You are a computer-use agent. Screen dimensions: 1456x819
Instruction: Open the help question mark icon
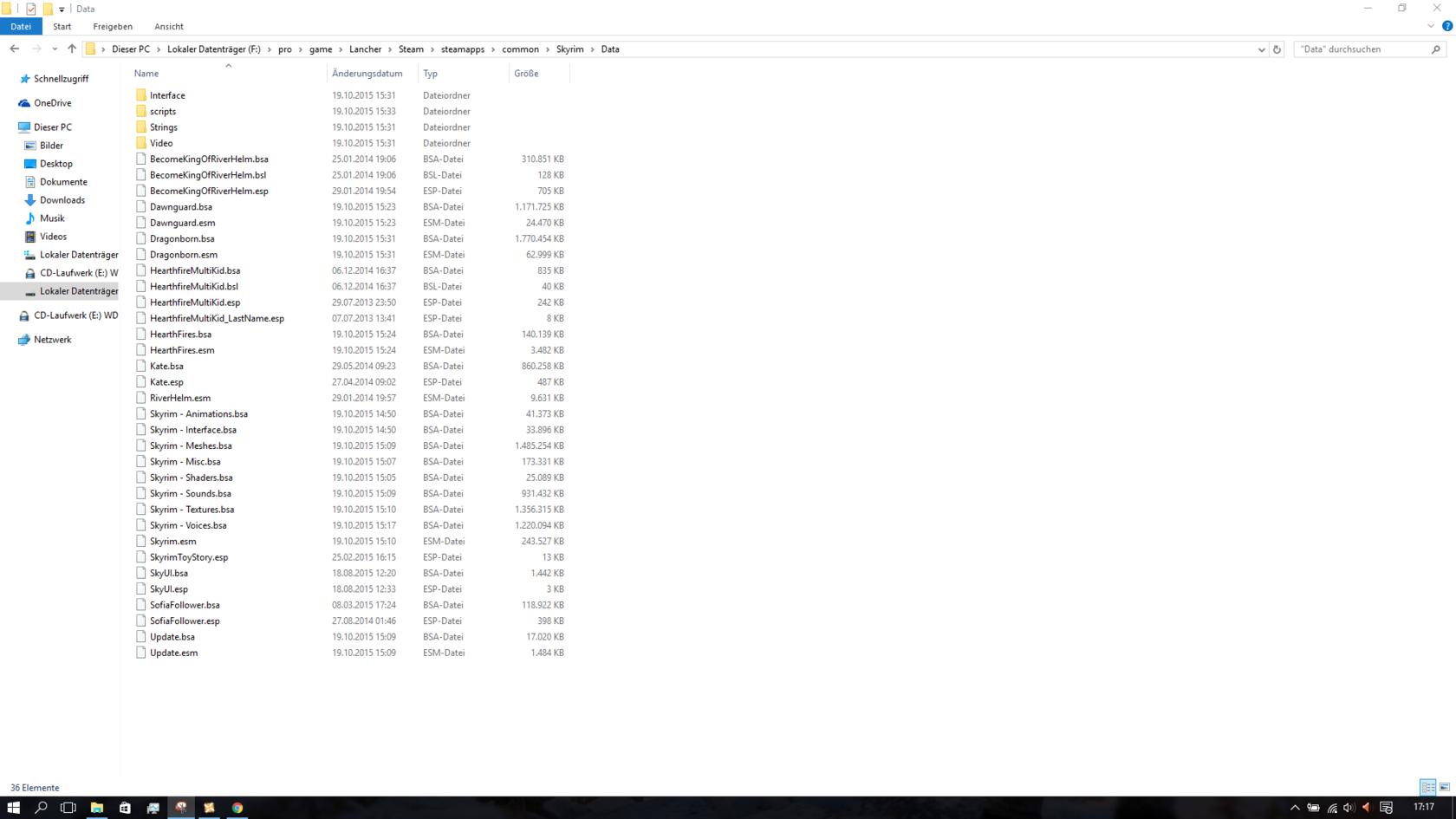click(1446, 26)
